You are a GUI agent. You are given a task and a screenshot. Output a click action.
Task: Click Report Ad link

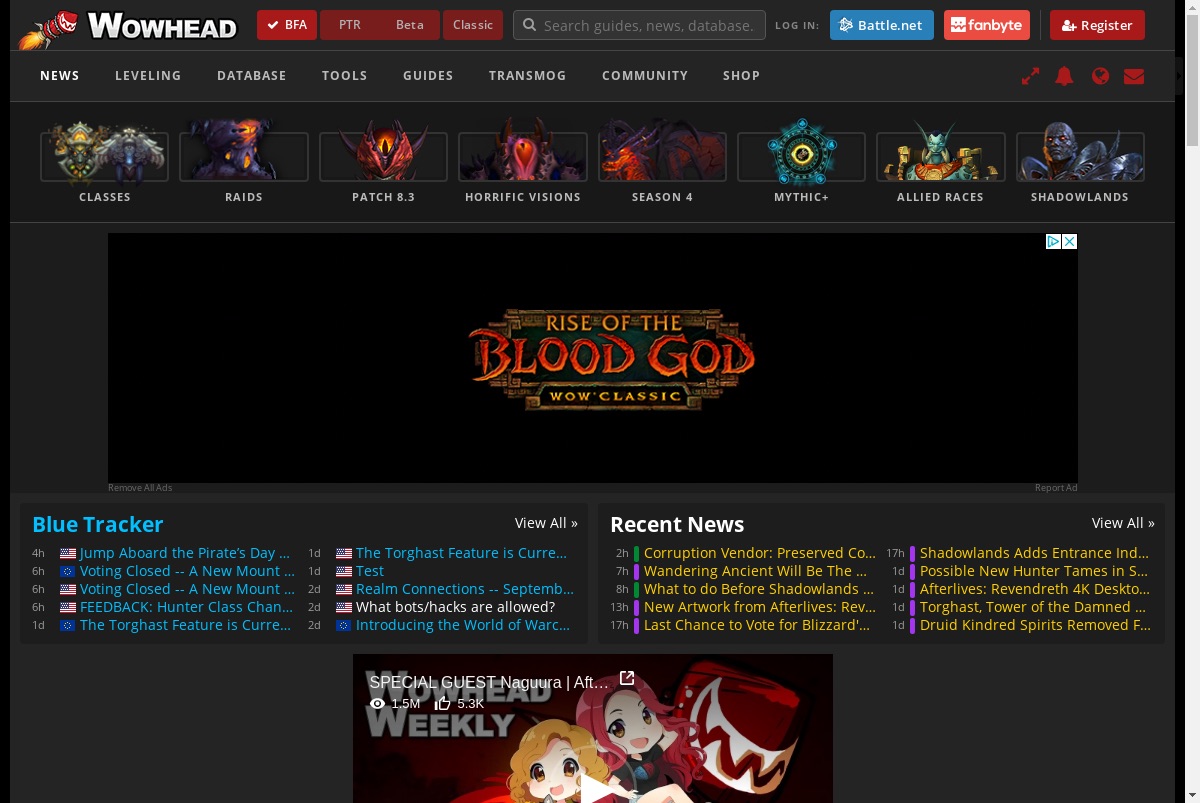pos(1056,488)
